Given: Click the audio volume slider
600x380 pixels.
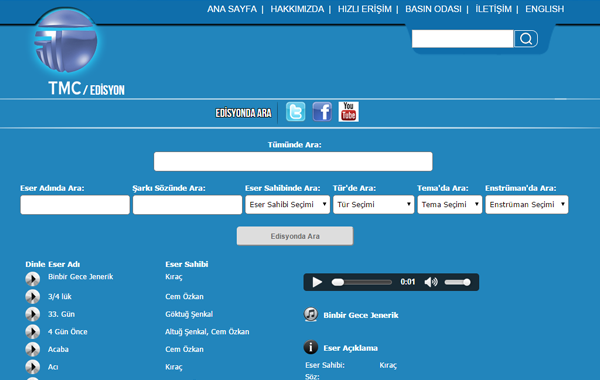Looking at the screenshot, I should pyautogui.click(x=457, y=282).
